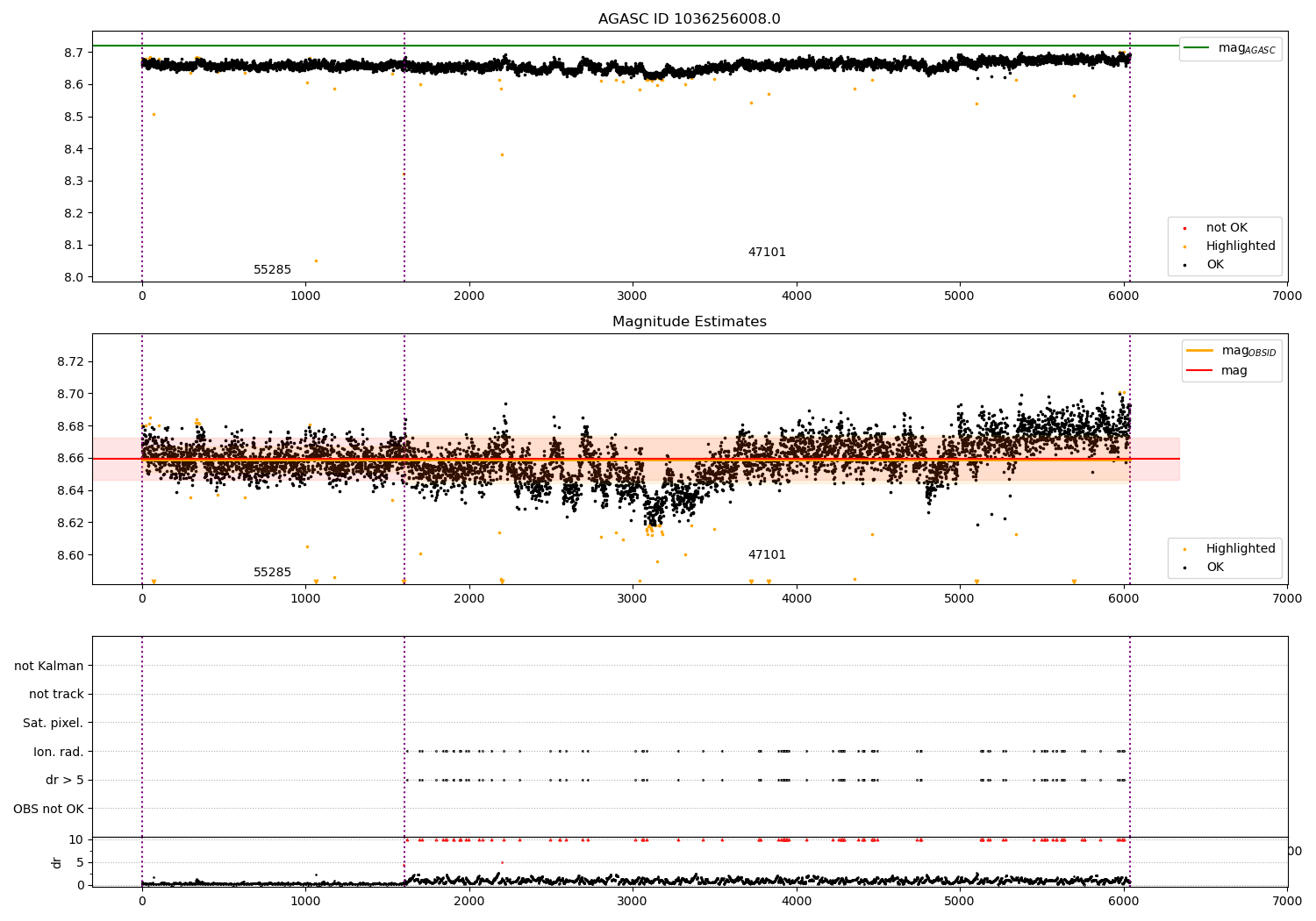
Task: Click the 8.2 y-axis tick label
Action: tap(74, 213)
